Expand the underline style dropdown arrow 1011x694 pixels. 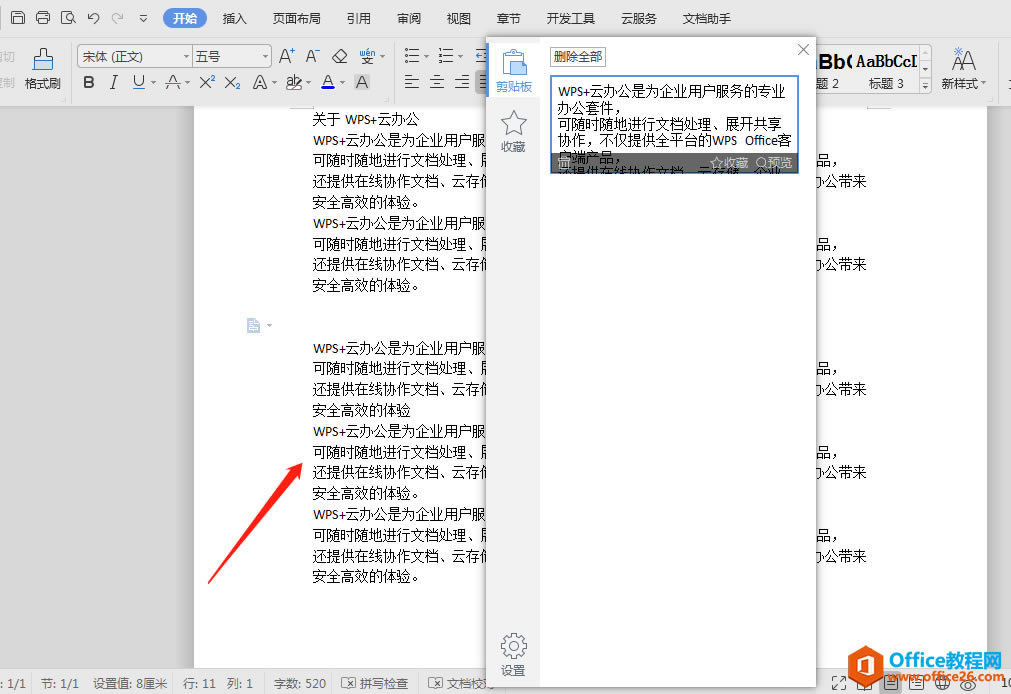(153, 83)
